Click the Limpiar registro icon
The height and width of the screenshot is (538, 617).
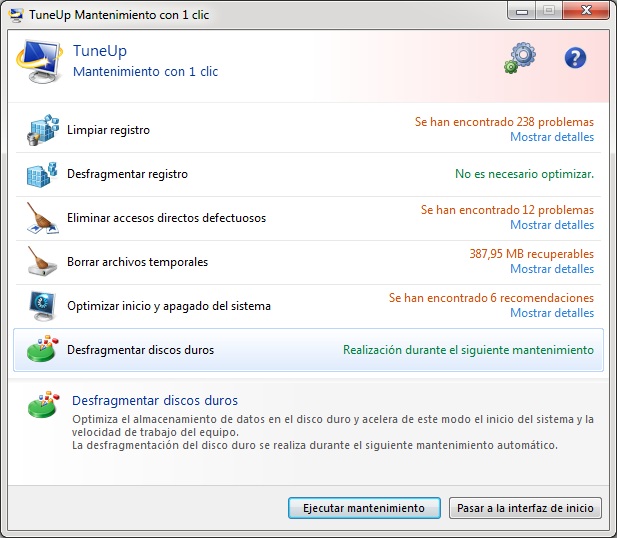[42, 130]
